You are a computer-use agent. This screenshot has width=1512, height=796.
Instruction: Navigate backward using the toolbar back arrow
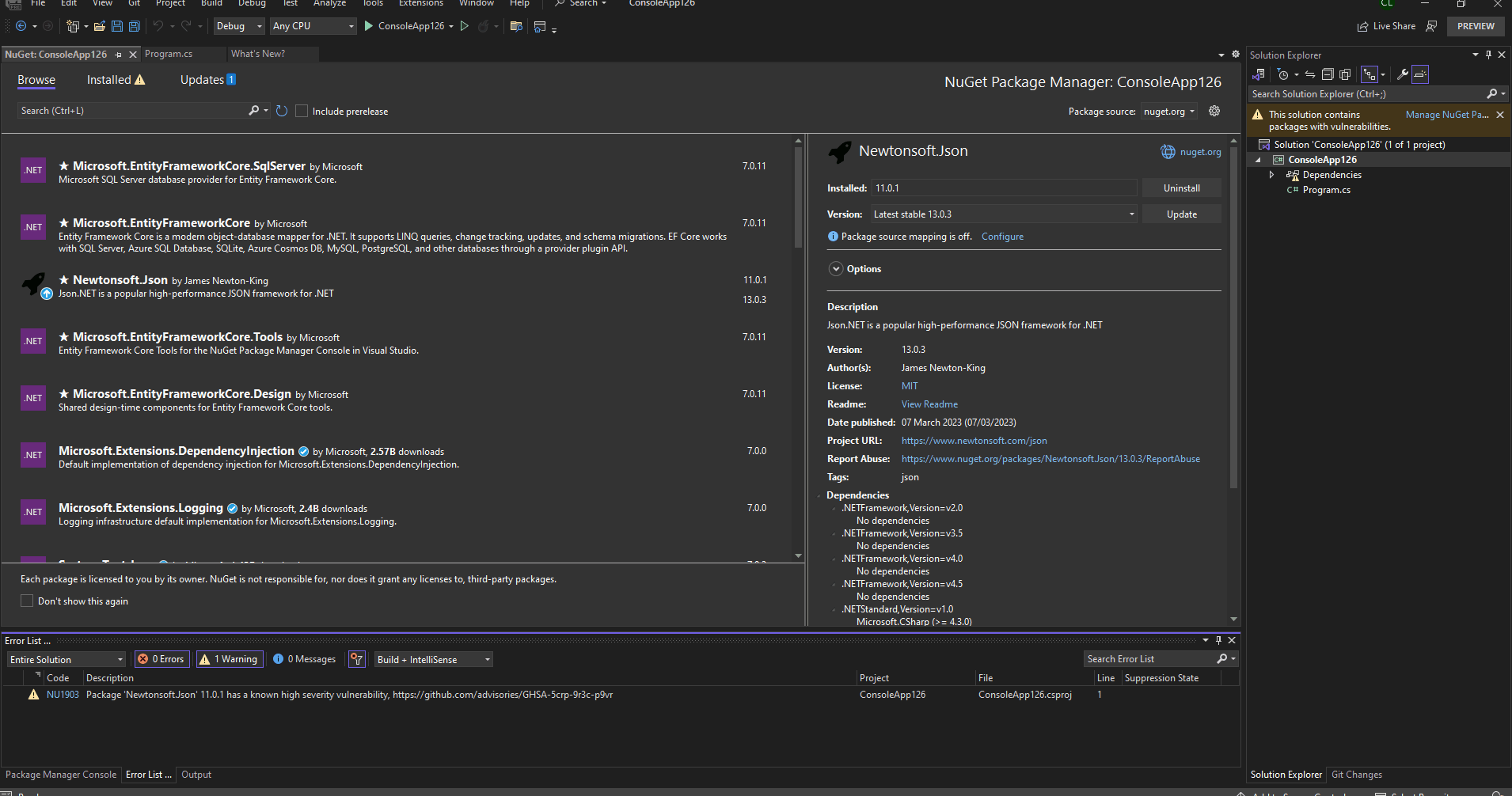(21, 26)
